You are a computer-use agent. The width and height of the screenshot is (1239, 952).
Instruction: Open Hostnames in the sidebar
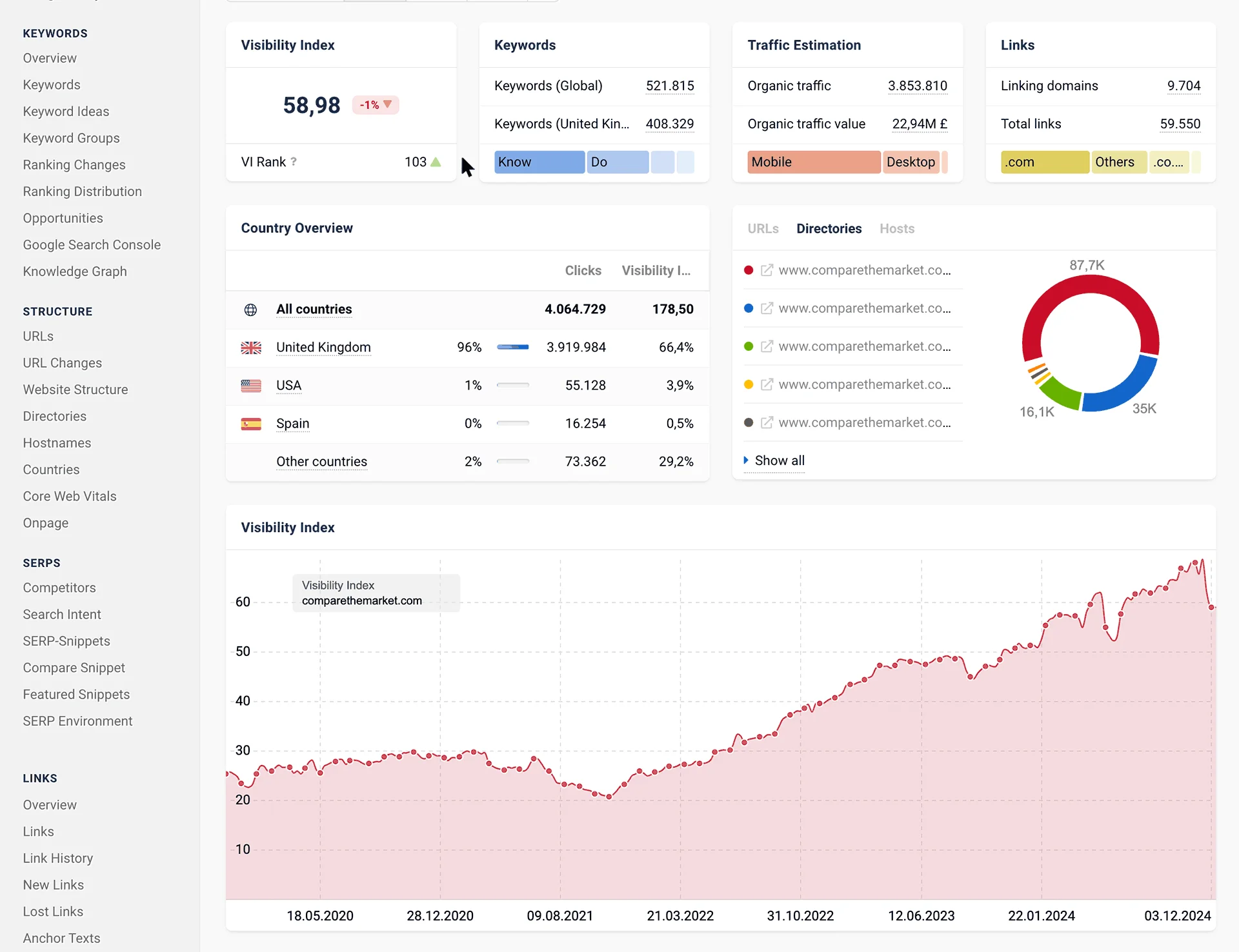coord(57,443)
